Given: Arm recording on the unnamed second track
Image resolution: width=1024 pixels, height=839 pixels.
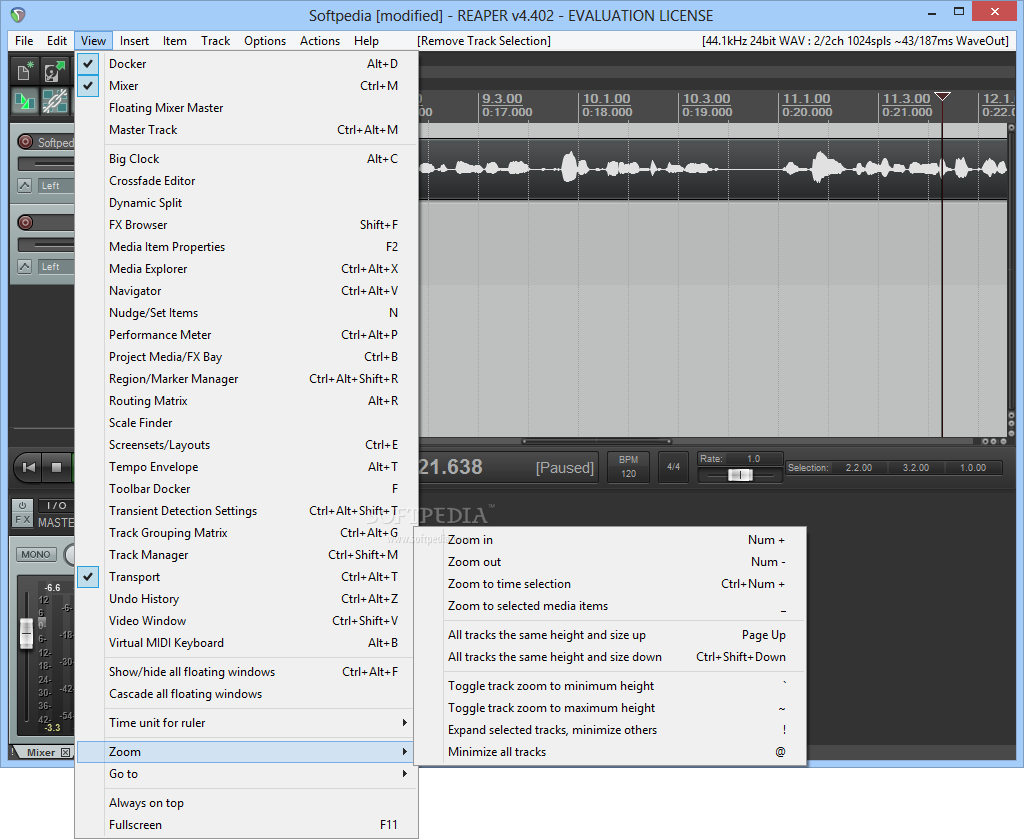Looking at the screenshot, I should [x=25, y=223].
